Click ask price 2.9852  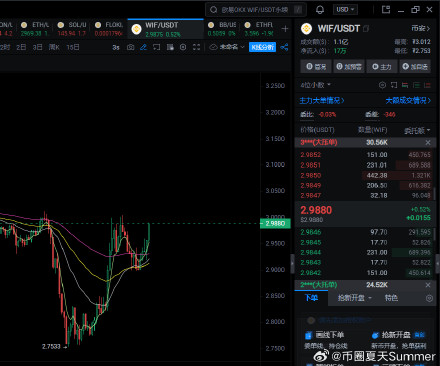click(x=311, y=155)
